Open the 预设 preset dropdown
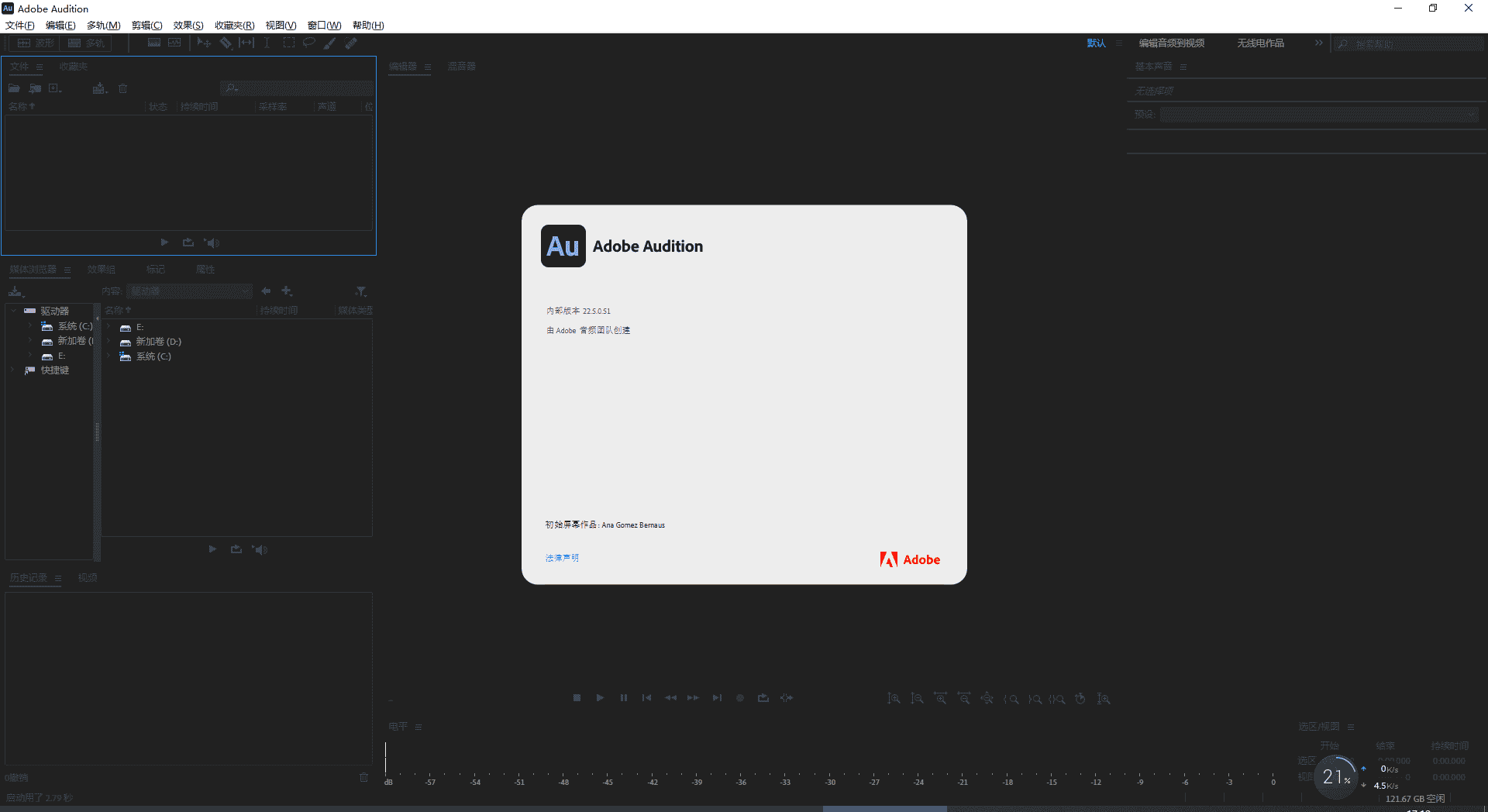 coord(1319,115)
